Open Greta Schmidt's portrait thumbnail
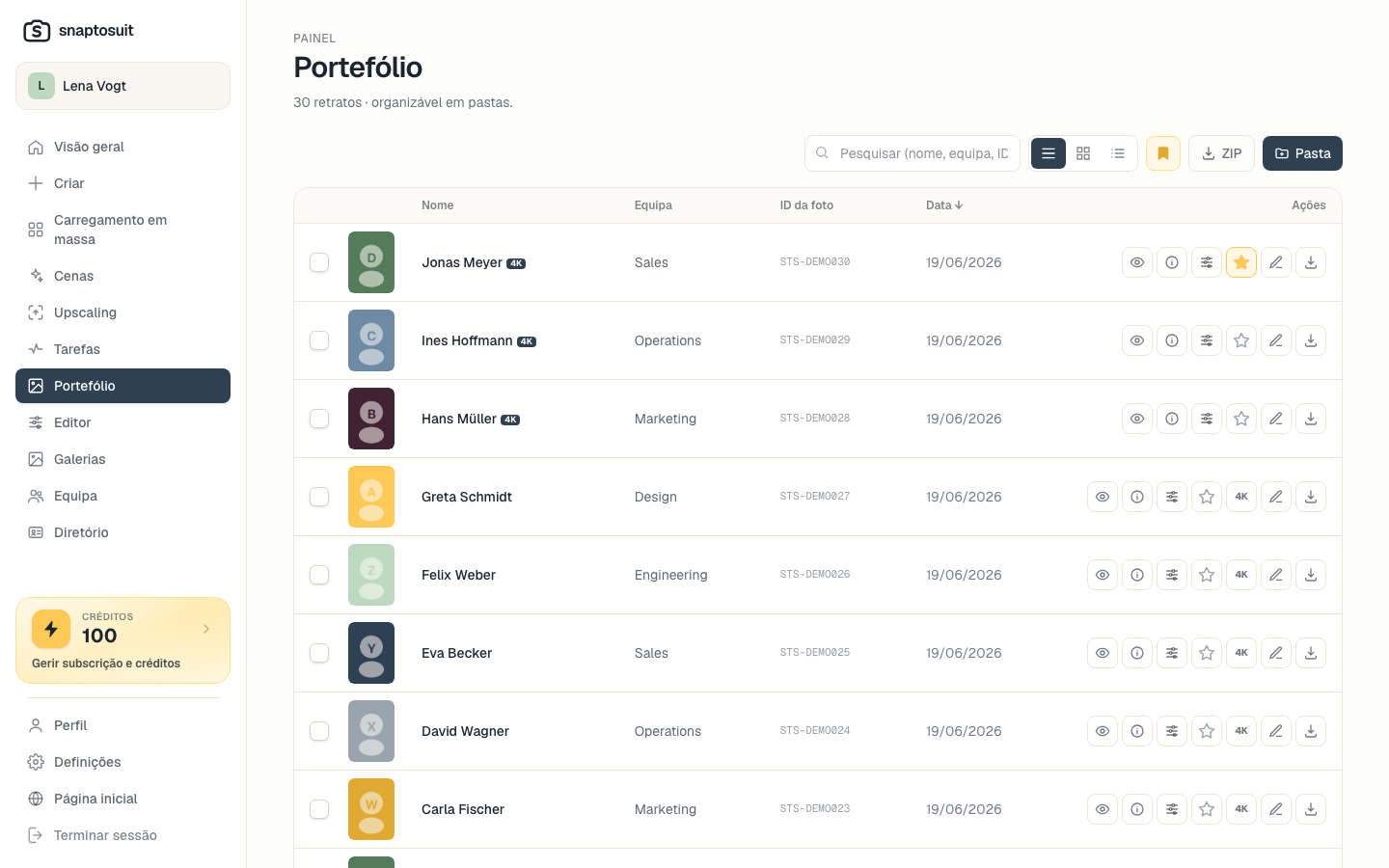Image resolution: width=1389 pixels, height=868 pixels. click(371, 497)
